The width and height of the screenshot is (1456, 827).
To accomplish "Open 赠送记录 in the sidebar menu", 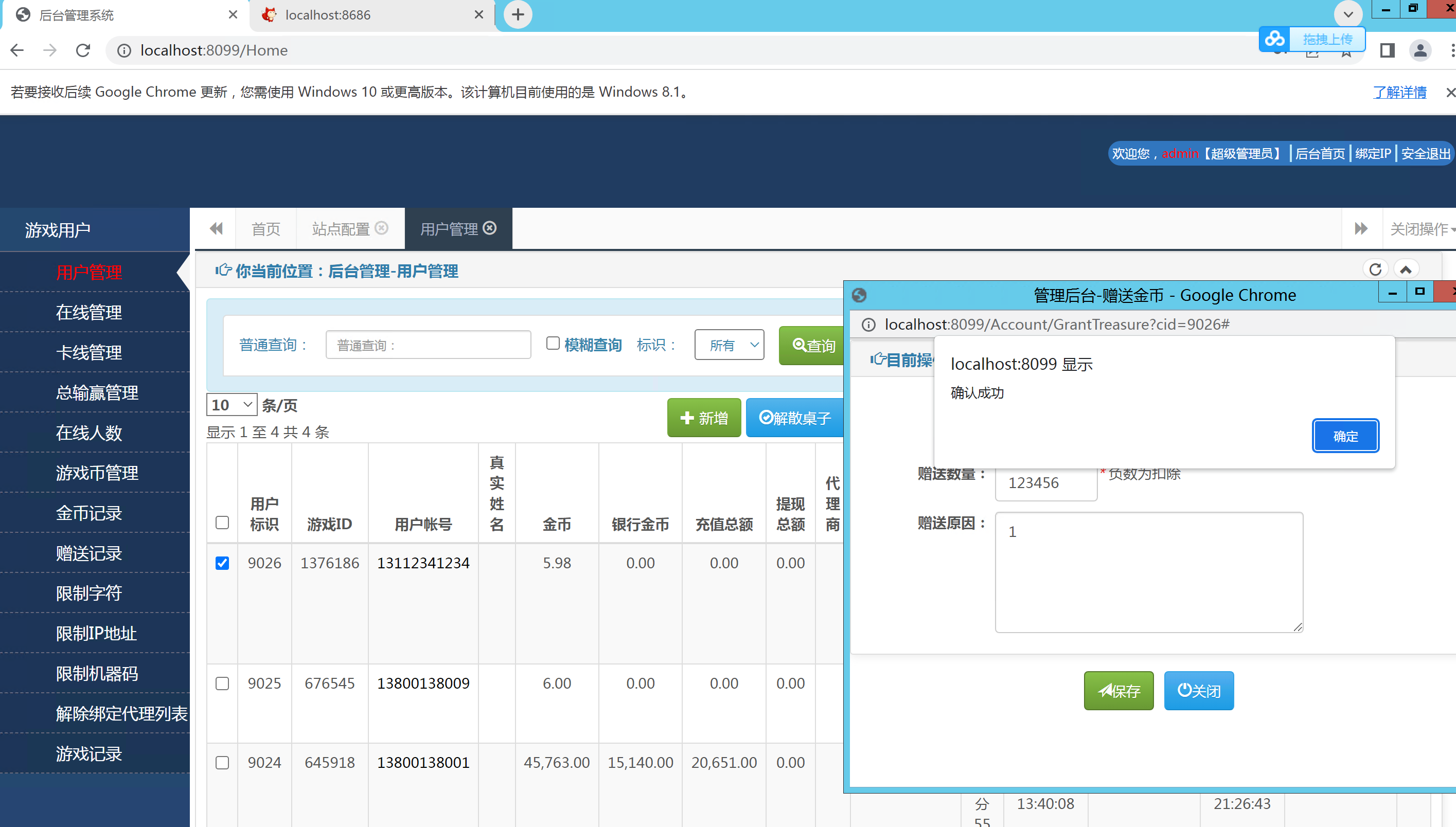I will click(89, 553).
